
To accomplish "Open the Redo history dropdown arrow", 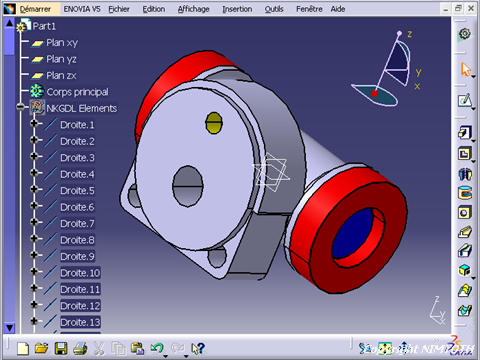I will pyautogui.click(x=186, y=356).
